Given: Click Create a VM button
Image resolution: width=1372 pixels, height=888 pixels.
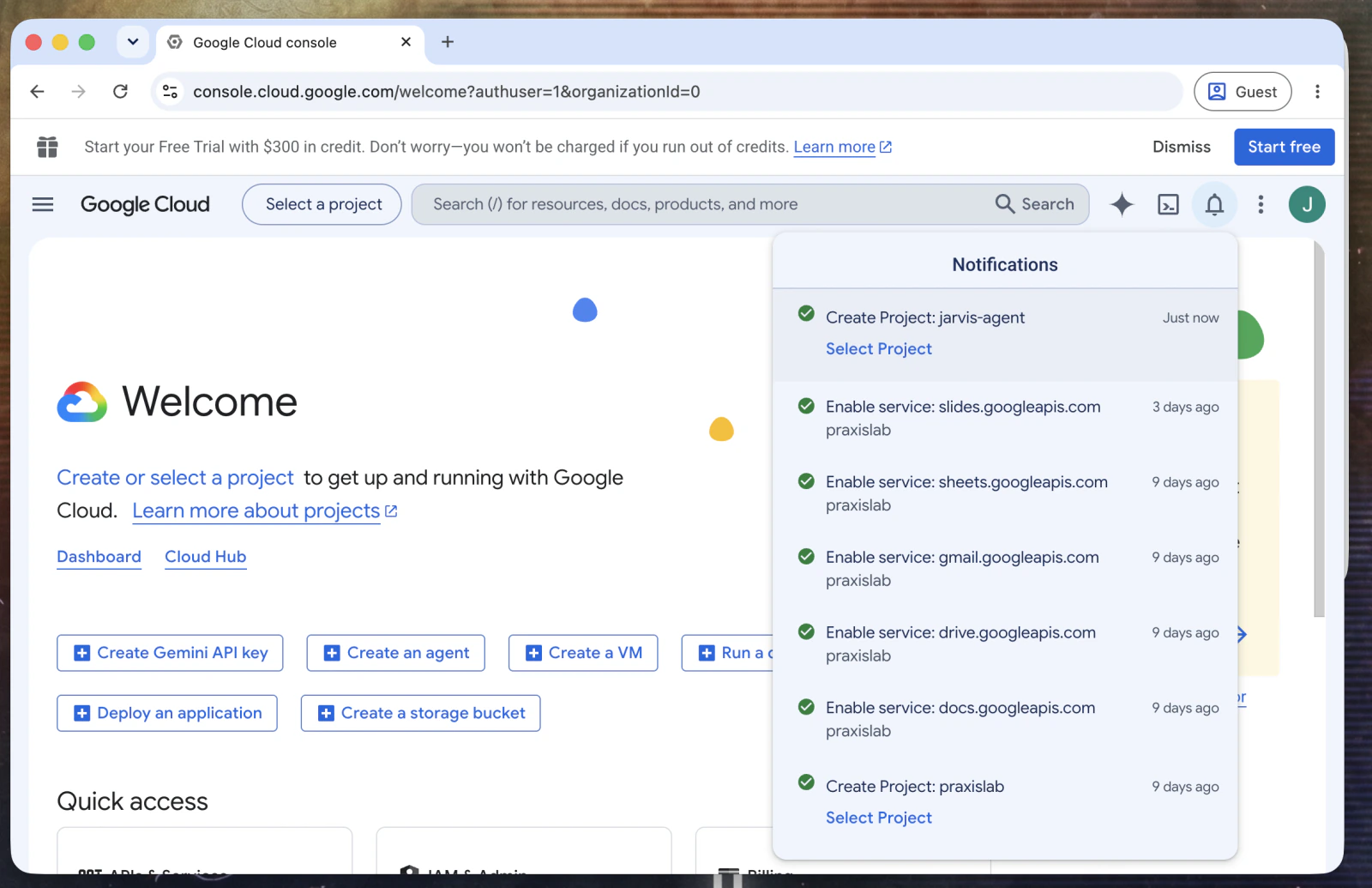Looking at the screenshot, I should tap(583, 653).
